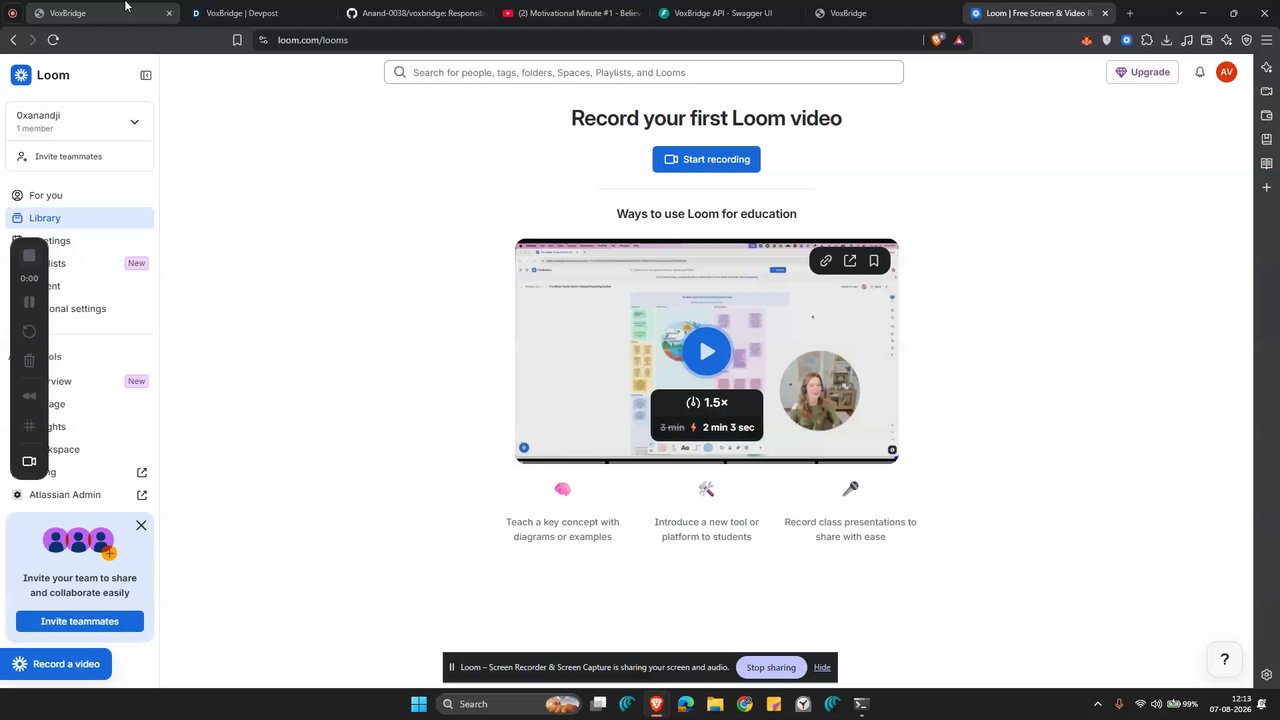Open the AV profile avatar menu
The height and width of the screenshot is (720, 1280).
point(1226,72)
